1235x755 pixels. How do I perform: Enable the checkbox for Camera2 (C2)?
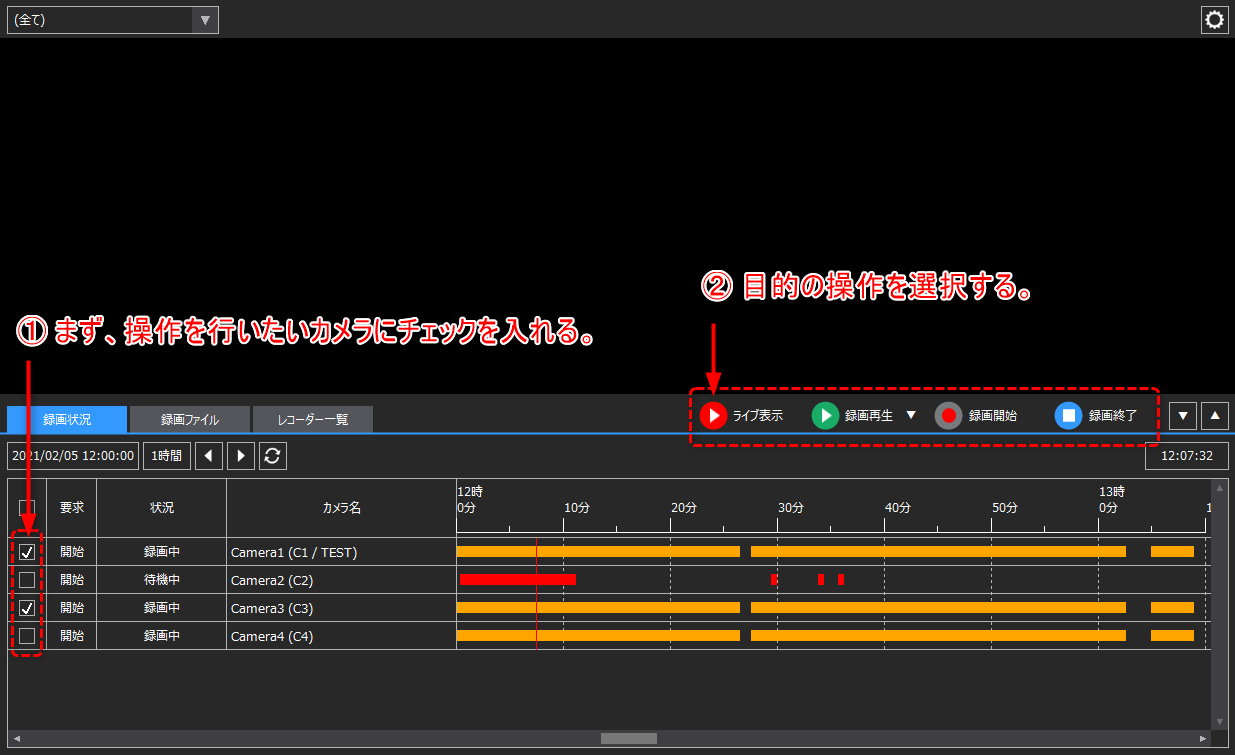pos(27,579)
